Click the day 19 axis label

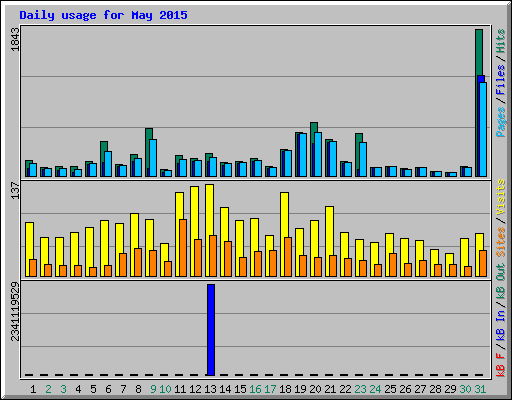coord(300,389)
